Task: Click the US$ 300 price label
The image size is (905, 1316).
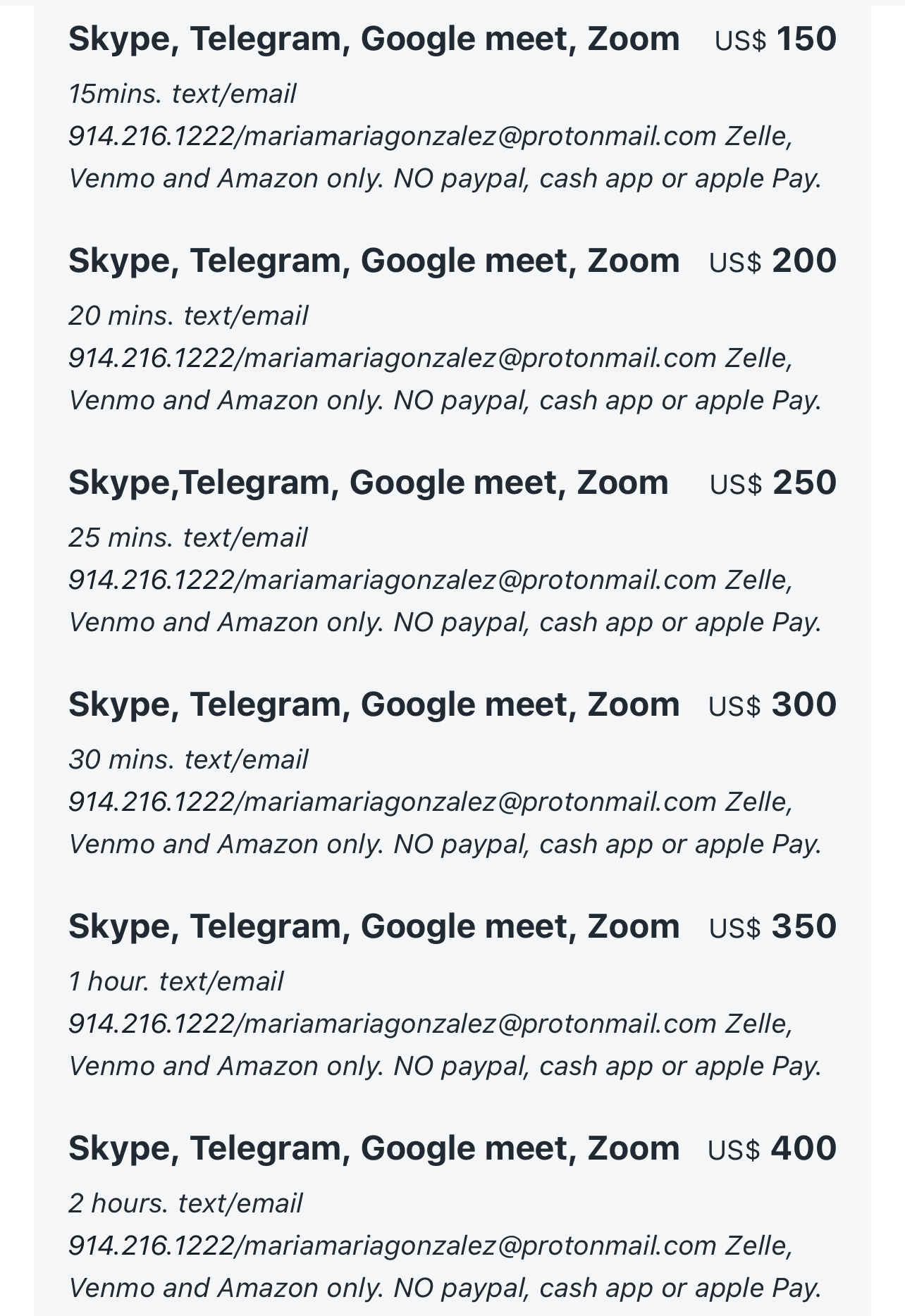Action: coord(772,705)
